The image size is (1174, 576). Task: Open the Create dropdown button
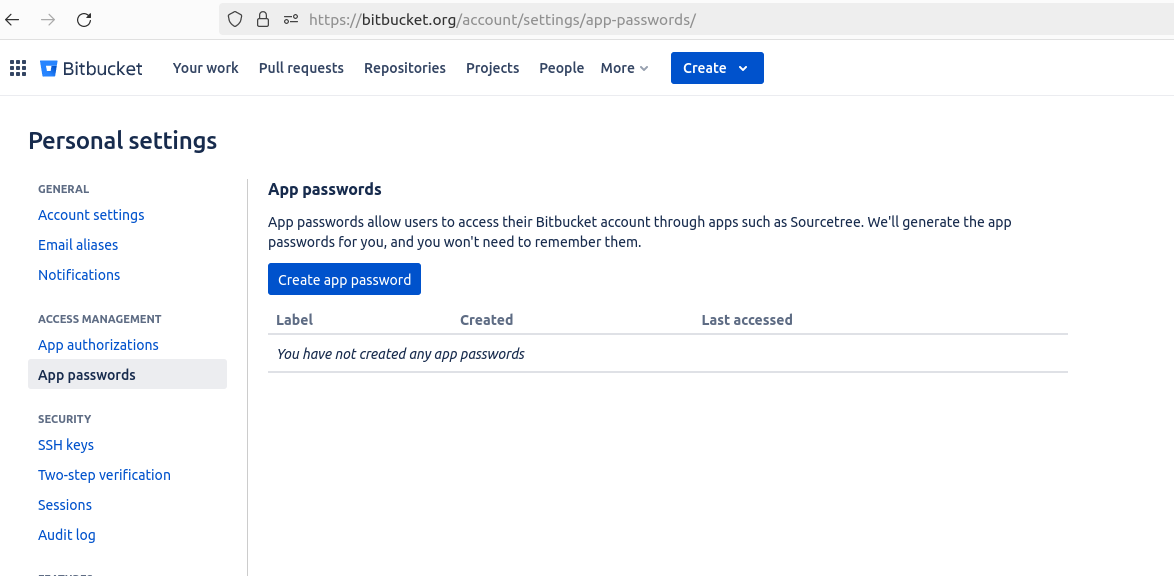(716, 68)
